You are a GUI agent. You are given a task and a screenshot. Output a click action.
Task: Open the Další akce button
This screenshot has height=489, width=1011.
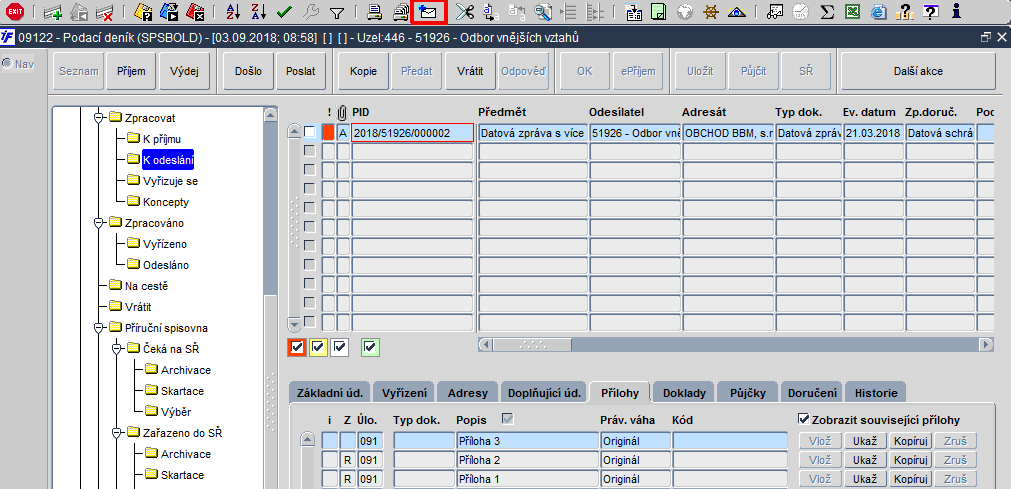(x=918, y=72)
